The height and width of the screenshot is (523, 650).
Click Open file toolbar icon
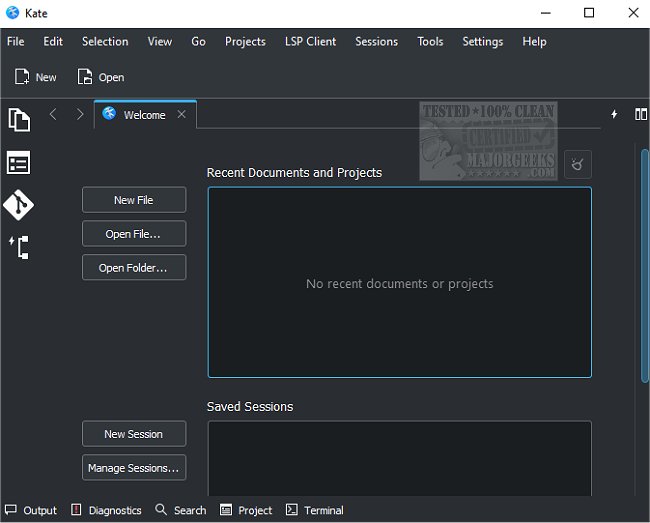click(x=100, y=77)
